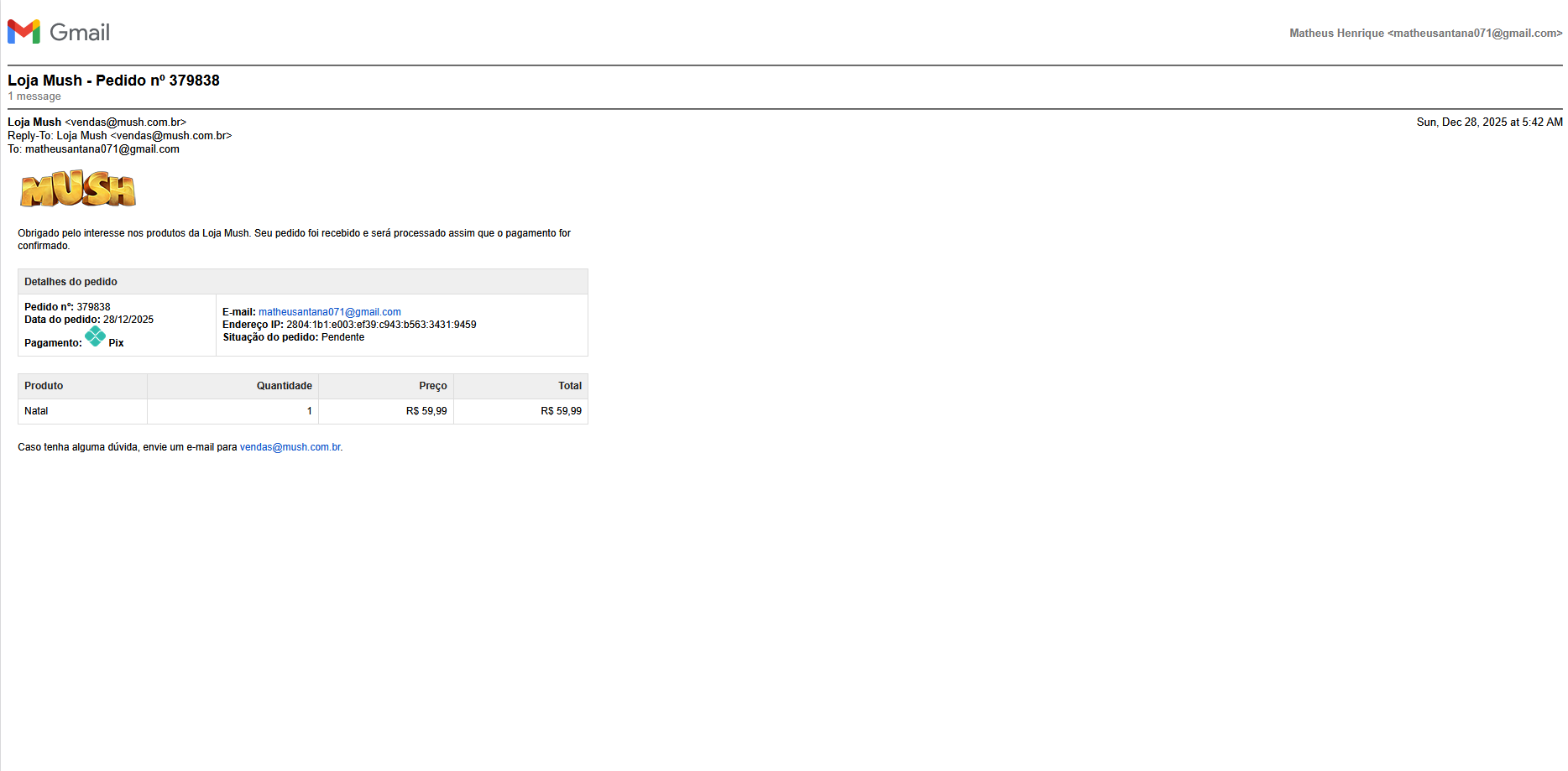Click the MUSH store logo image
The width and height of the screenshot is (1568, 771).
(x=78, y=189)
